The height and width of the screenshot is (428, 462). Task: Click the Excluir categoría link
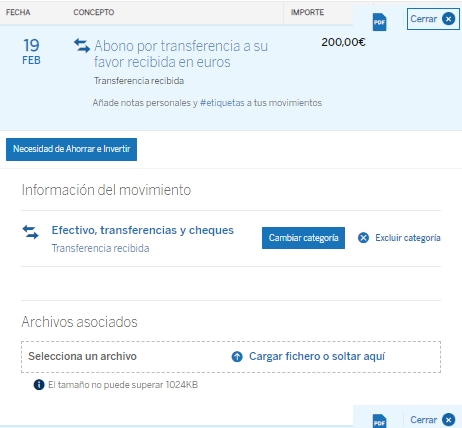pyautogui.click(x=408, y=238)
